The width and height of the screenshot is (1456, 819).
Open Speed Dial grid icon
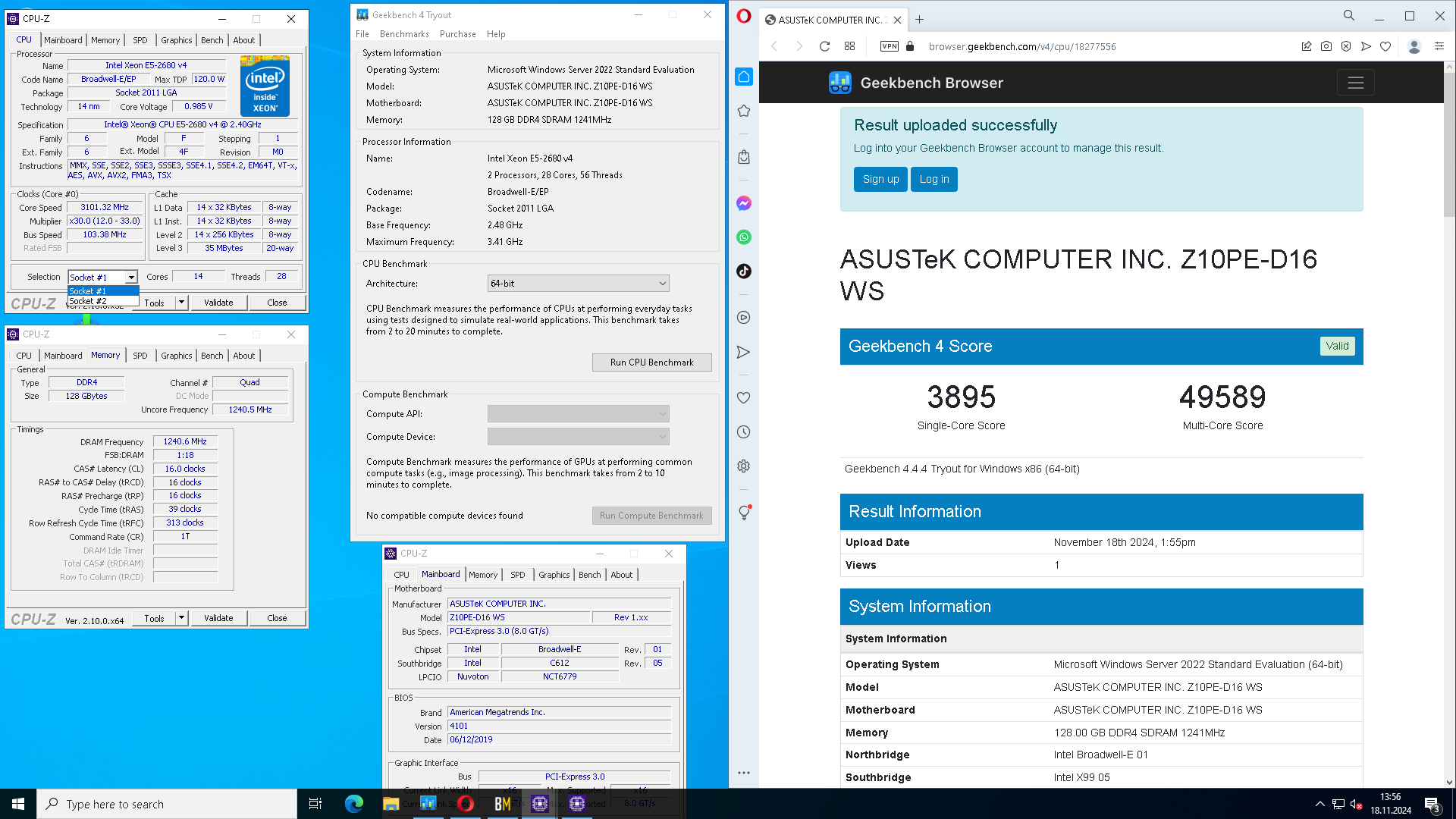[x=850, y=46]
